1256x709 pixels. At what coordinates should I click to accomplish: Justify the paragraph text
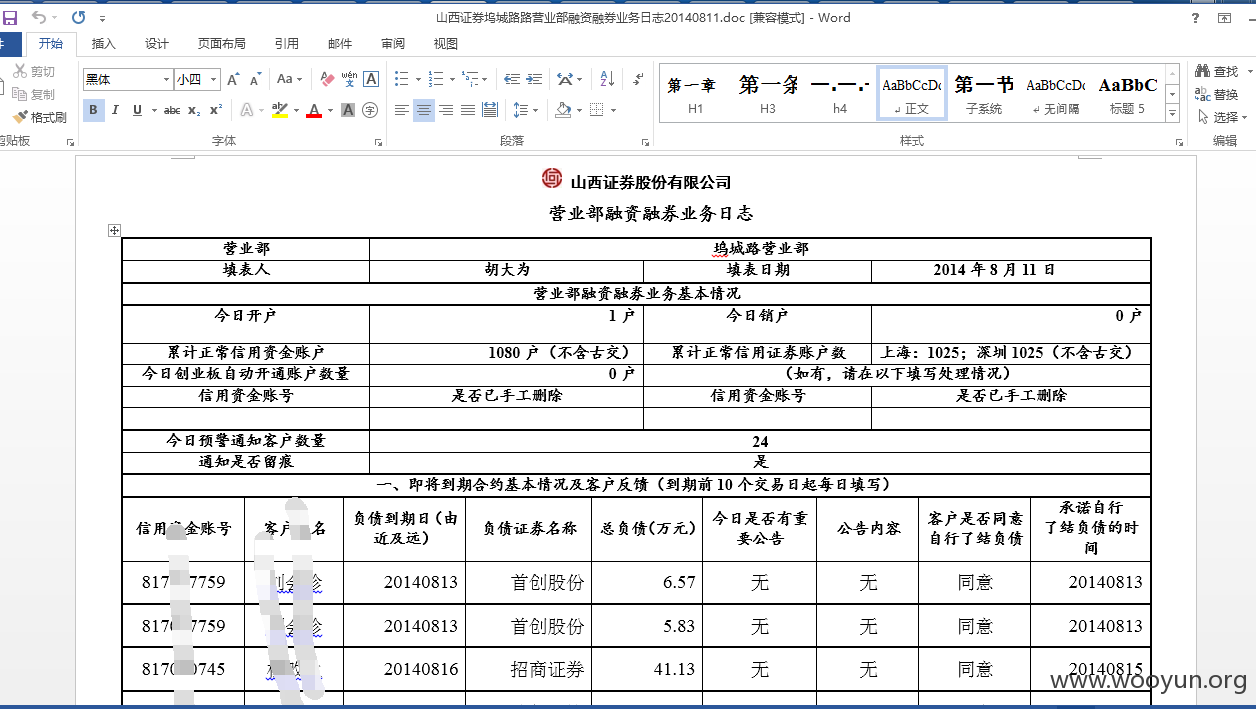(x=468, y=110)
